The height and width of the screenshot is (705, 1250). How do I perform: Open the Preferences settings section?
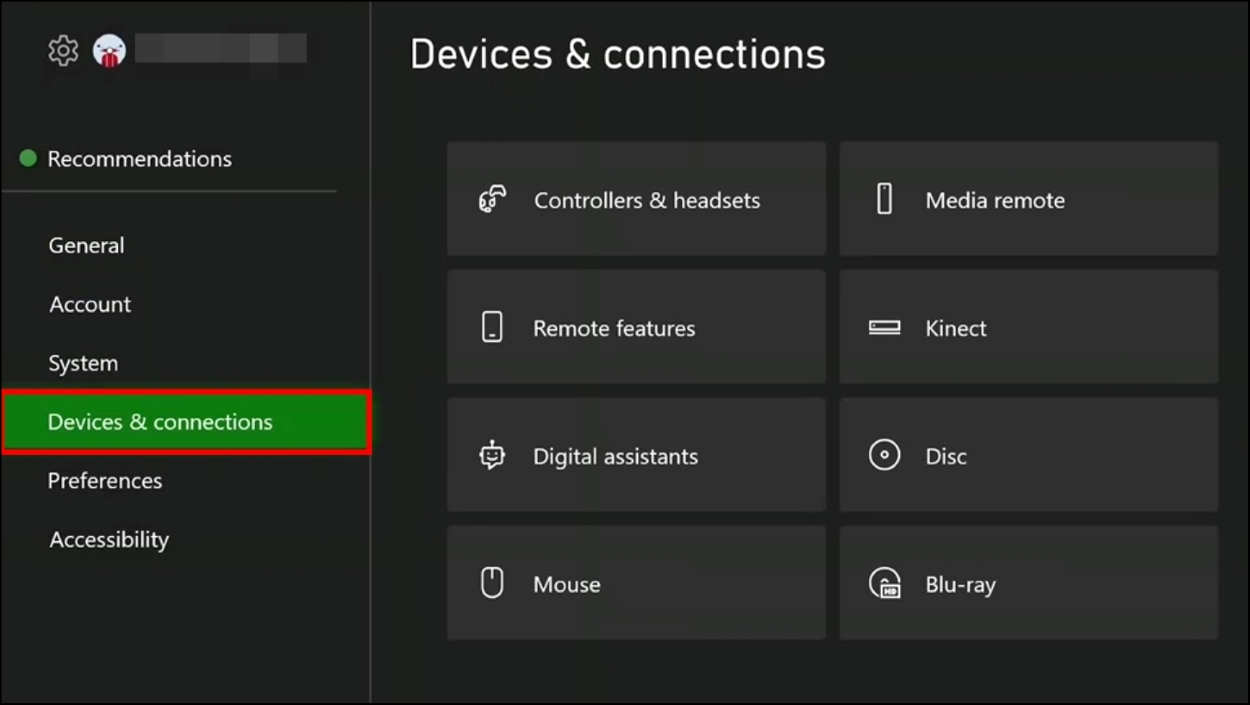point(105,481)
